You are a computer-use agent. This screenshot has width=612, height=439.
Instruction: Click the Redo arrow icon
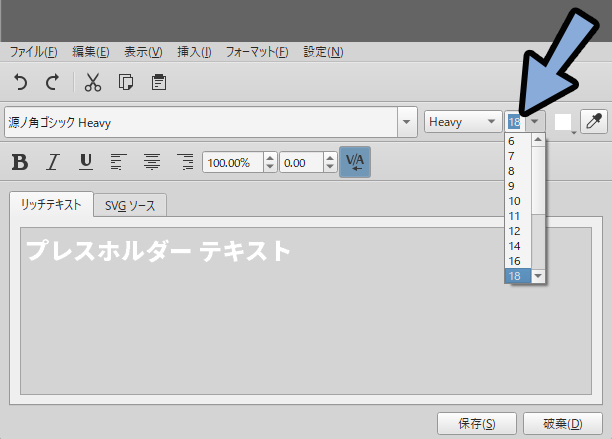click(53, 82)
